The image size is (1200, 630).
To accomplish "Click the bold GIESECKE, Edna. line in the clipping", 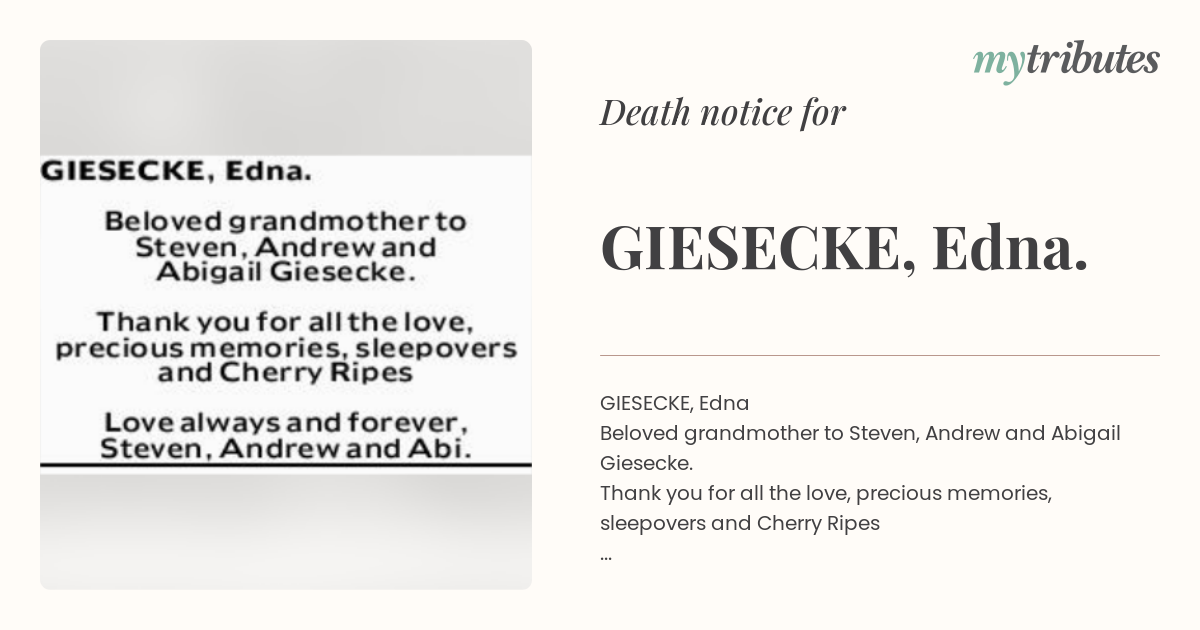I will point(176,171).
